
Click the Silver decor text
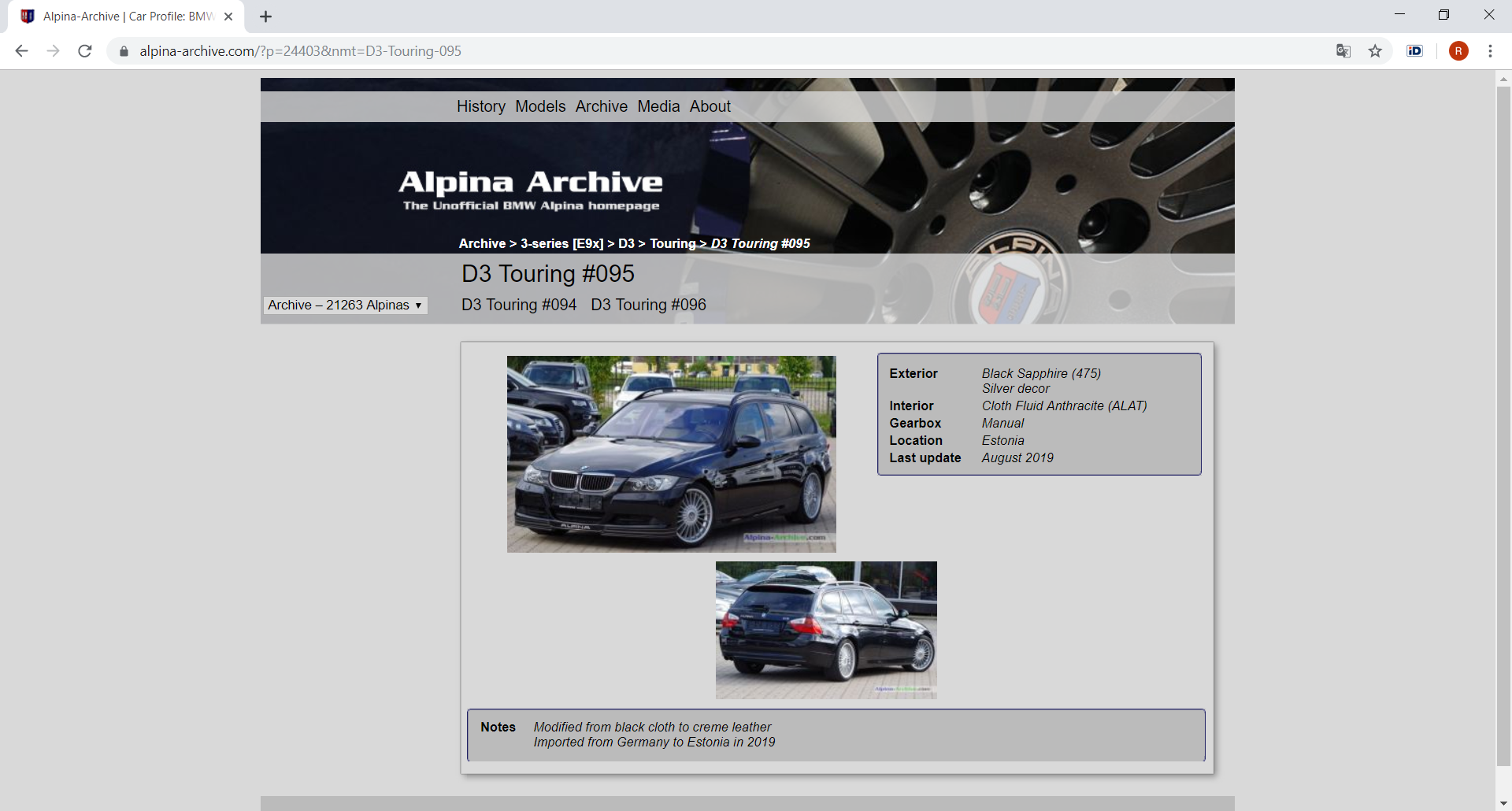coord(1015,389)
